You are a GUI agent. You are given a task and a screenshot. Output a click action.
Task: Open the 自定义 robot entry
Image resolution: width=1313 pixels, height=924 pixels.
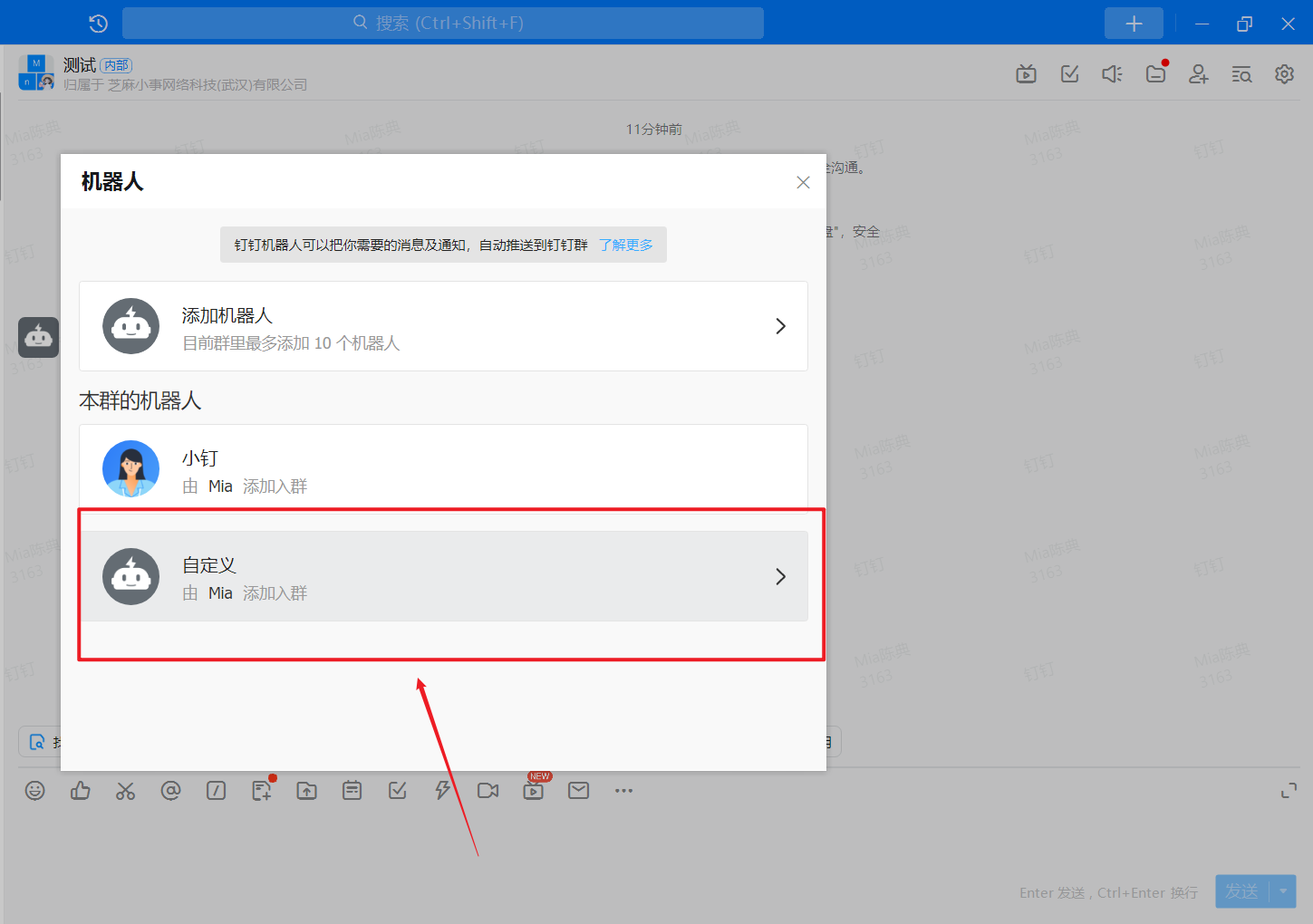(x=443, y=576)
